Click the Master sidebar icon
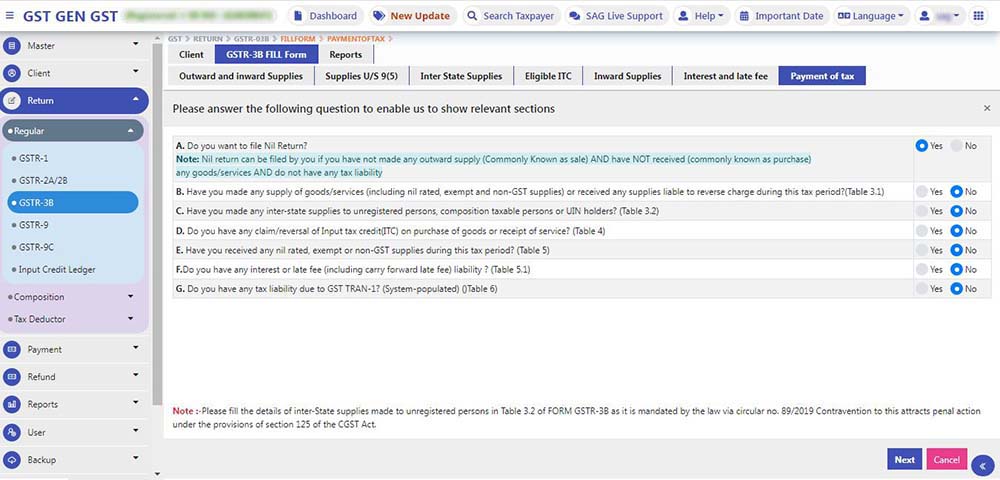The image size is (1000, 480). point(12,46)
